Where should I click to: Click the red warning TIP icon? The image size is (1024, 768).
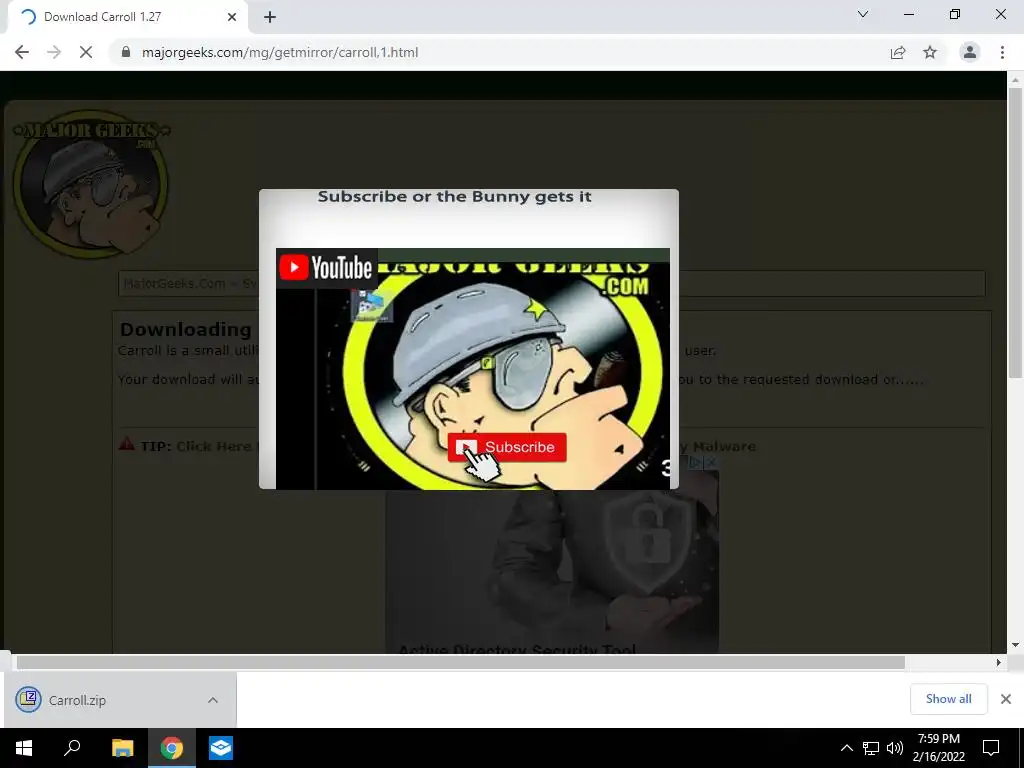pyautogui.click(x=127, y=444)
